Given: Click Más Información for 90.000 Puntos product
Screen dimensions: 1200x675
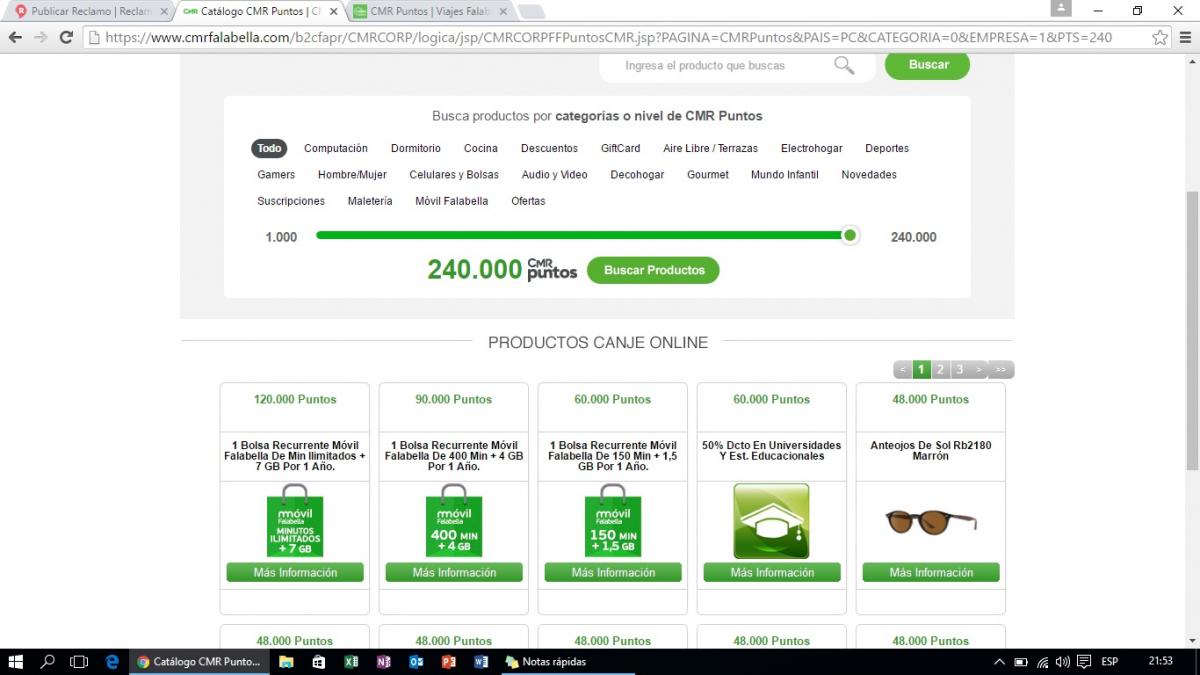Looking at the screenshot, I should click(x=454, y=572).
